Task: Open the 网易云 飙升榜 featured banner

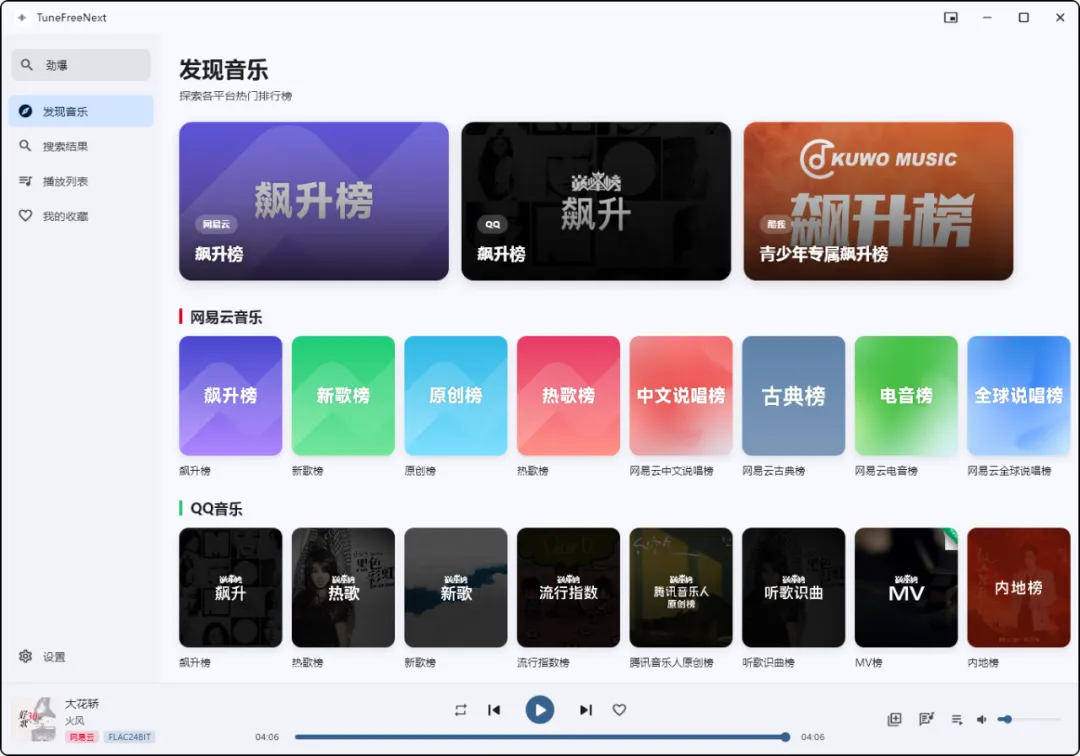Action: click(x=313, y=201)
